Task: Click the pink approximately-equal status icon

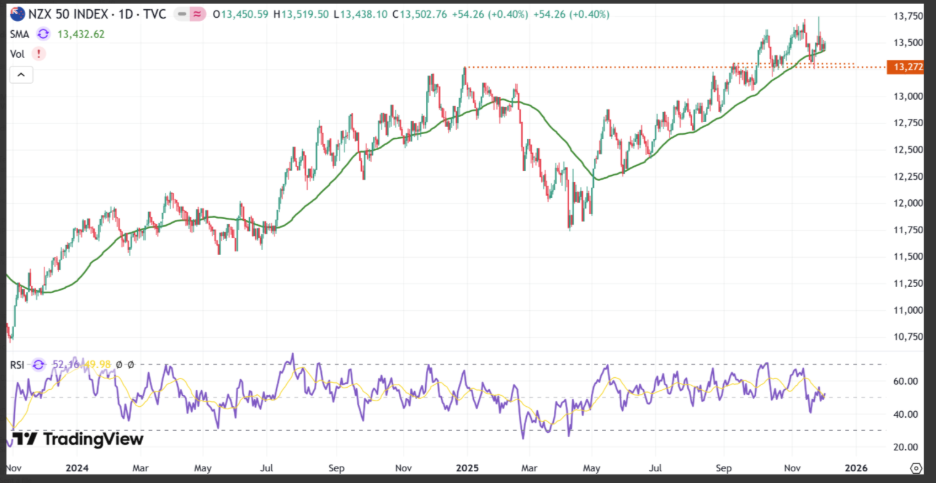Action: 196,14
